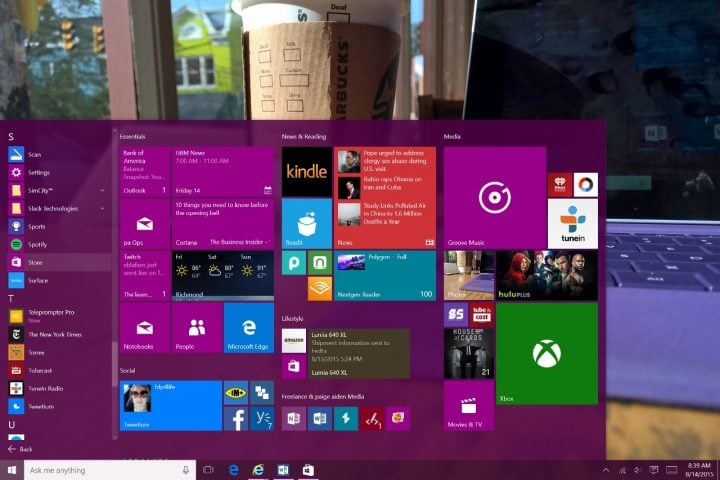Image resolution: width=720 pixels, height=480 pixels.
Task: Open the orange Audible tile
Action: tap(320, 288)
